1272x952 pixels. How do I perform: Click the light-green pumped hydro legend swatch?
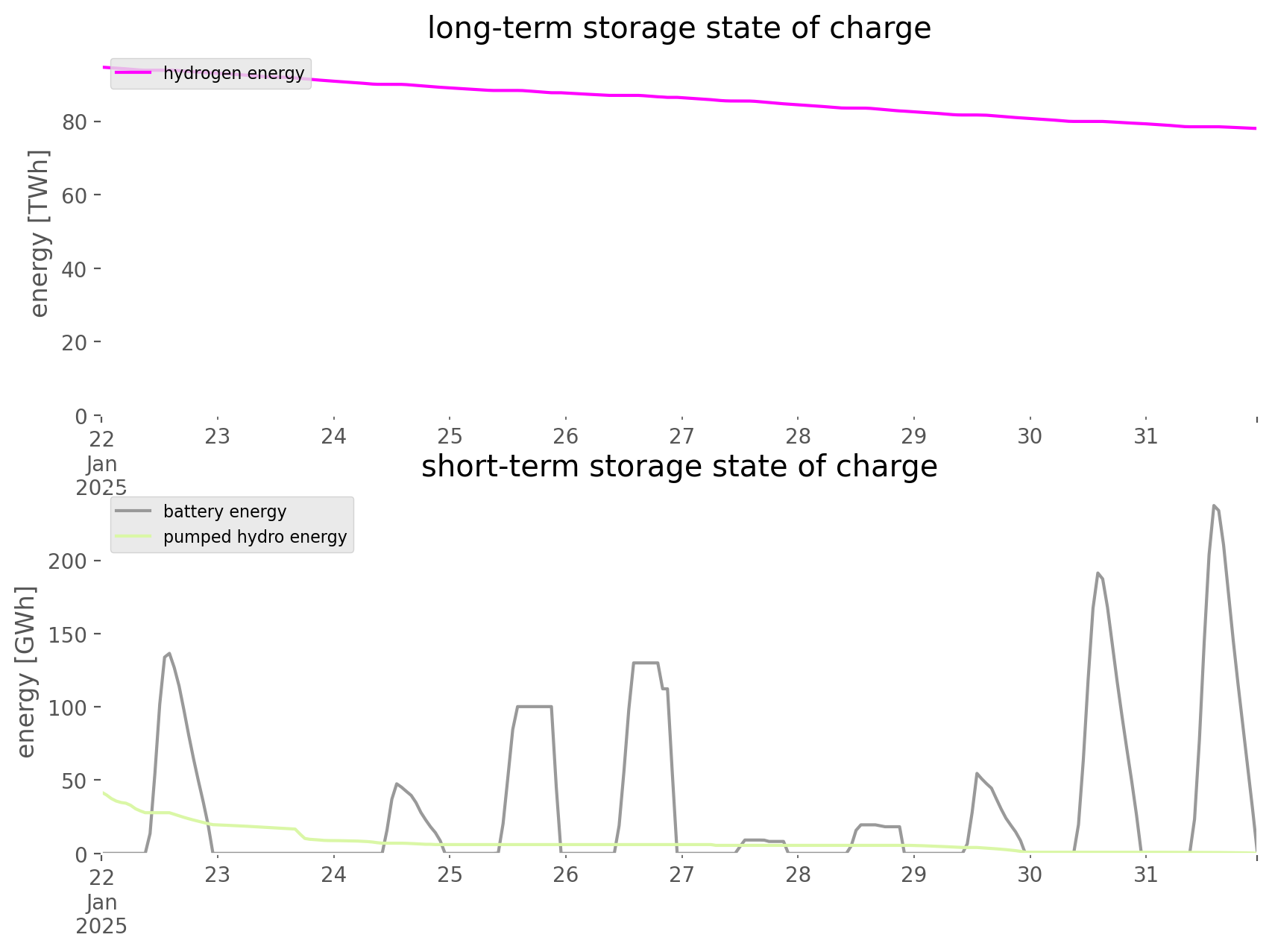tap(133, 537)
